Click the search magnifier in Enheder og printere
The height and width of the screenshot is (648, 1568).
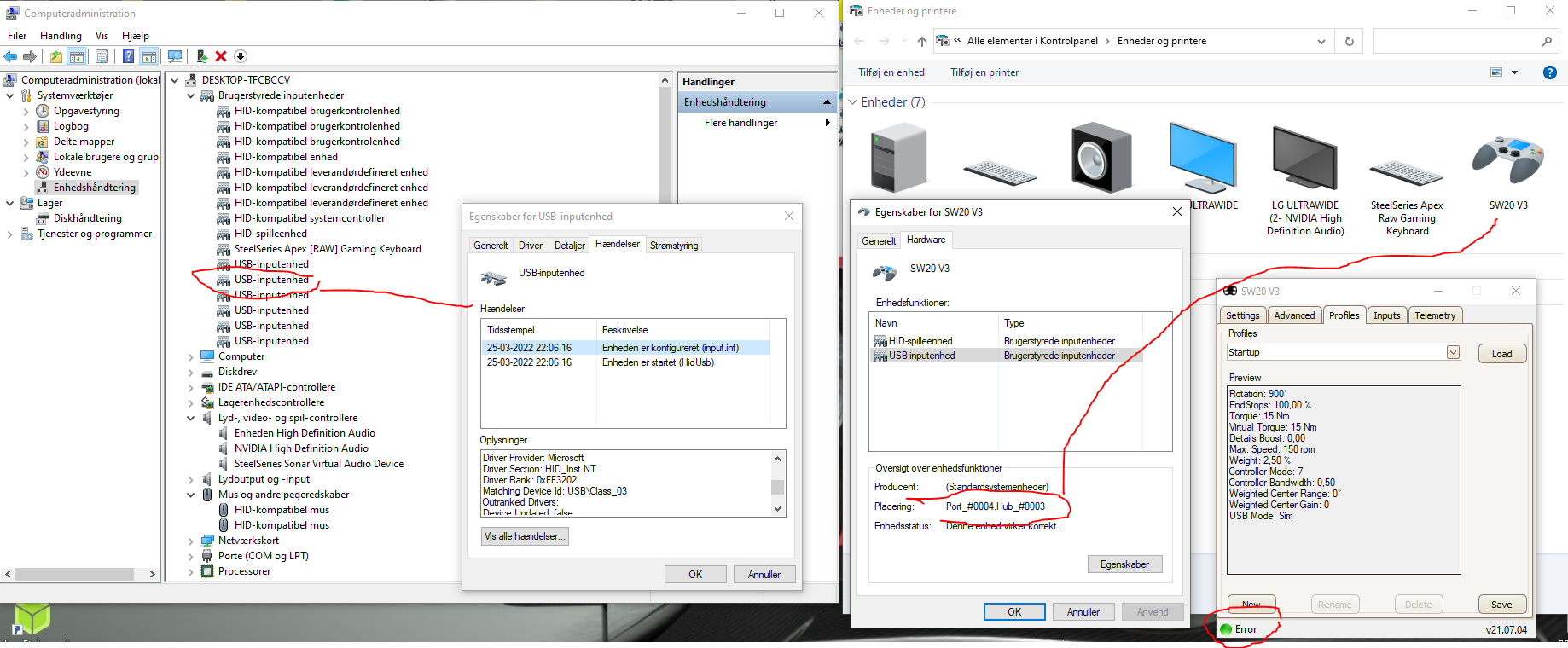pyautogui.click(x=1547, y=41)
